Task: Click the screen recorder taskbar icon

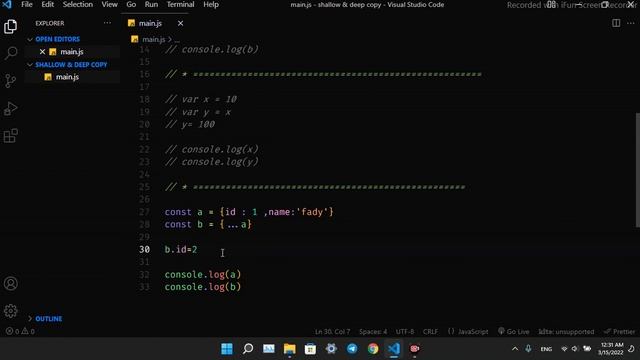Action: [x=414, y=349]
